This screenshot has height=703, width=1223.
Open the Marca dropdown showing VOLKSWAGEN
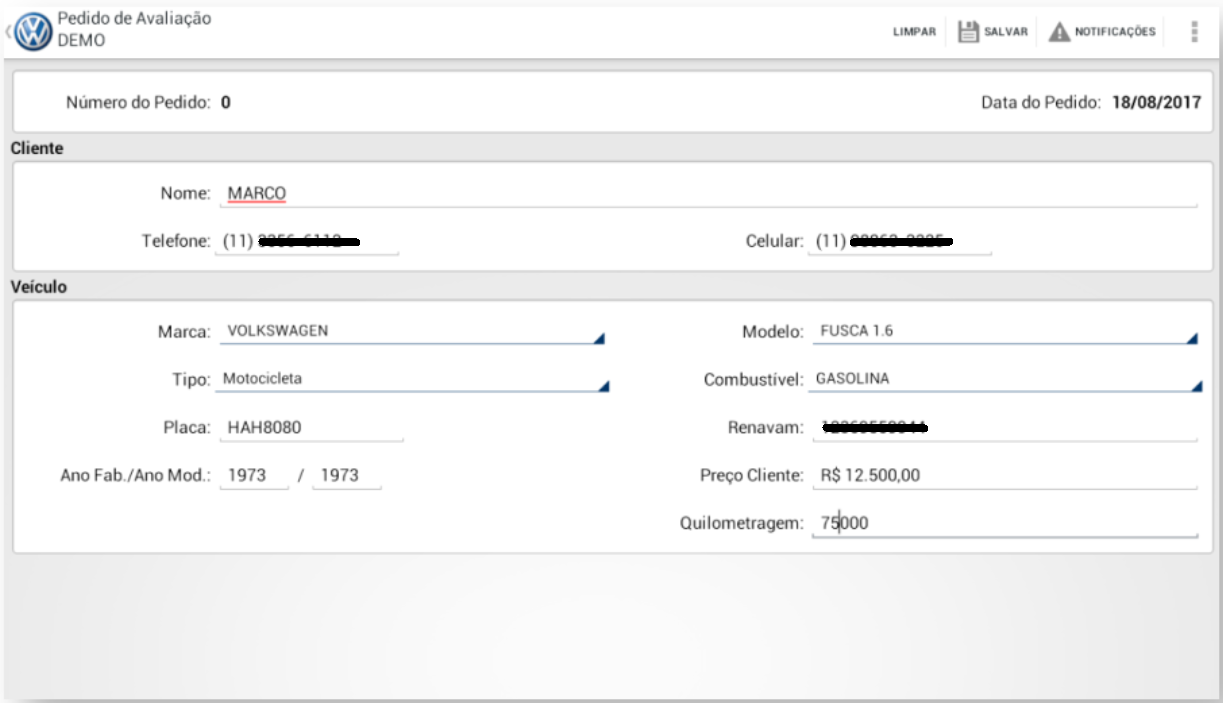coord(411,332)
